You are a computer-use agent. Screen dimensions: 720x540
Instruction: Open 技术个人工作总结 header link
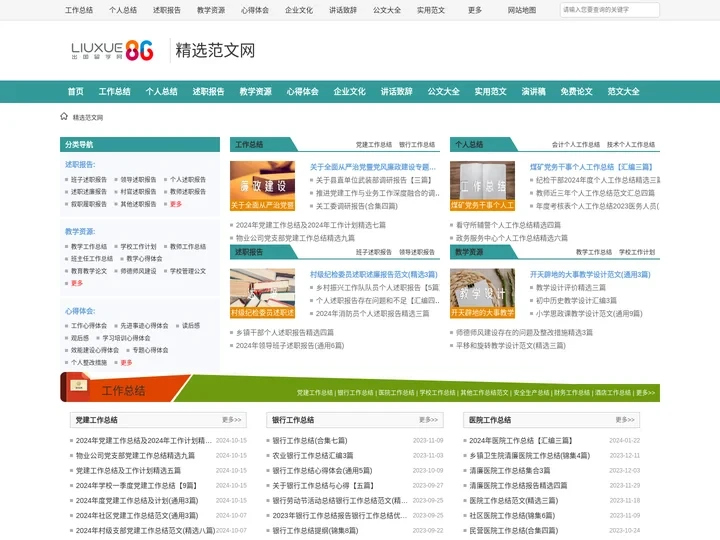click(631, 145)
